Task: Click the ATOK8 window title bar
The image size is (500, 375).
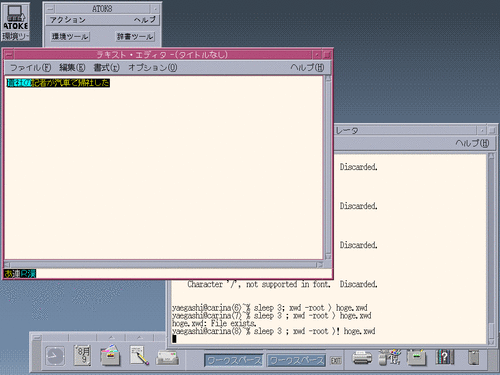Action: click(x=102, y=9)
